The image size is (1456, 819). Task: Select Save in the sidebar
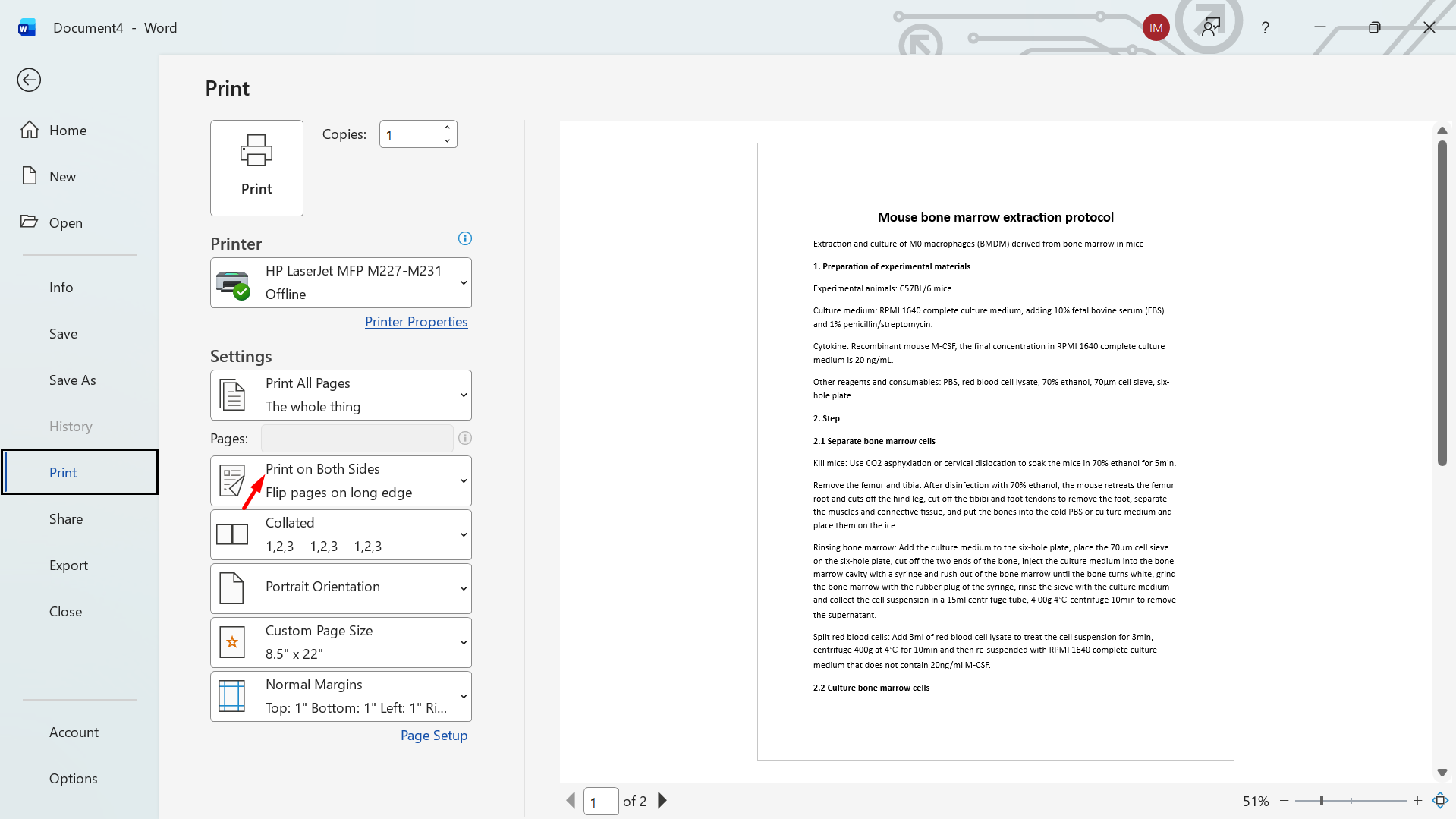click(x=80, y=333)
